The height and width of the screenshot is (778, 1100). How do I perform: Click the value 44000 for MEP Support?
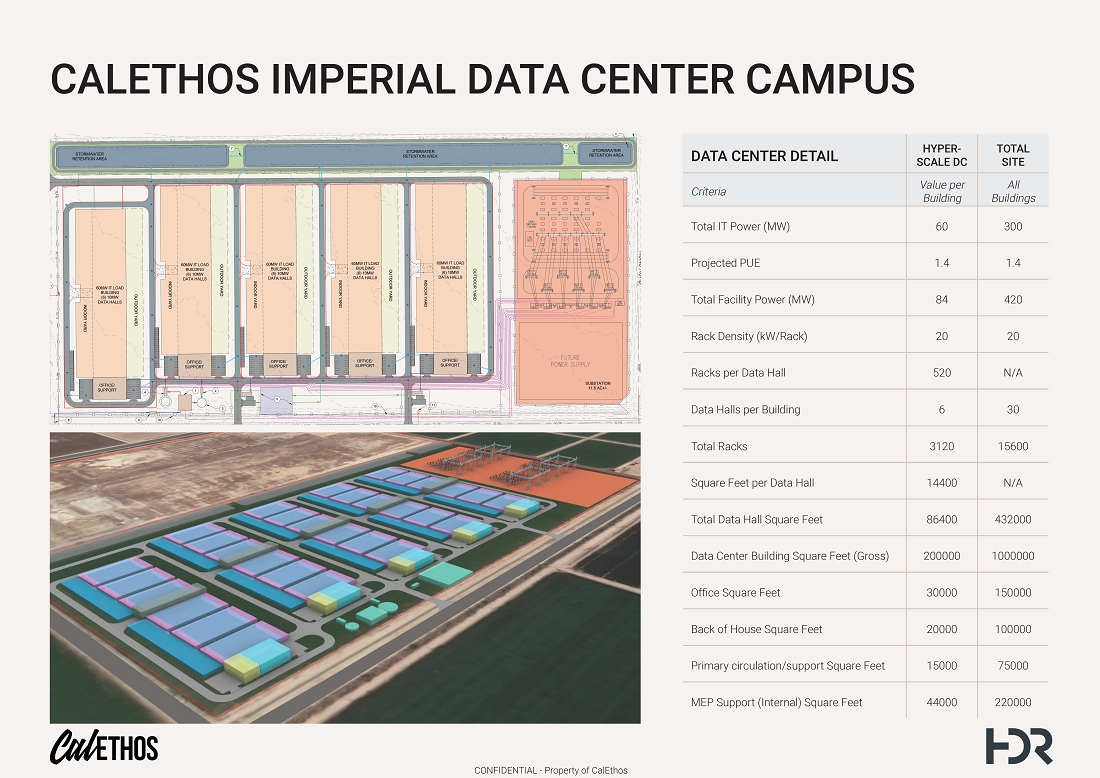click(941, 702)
